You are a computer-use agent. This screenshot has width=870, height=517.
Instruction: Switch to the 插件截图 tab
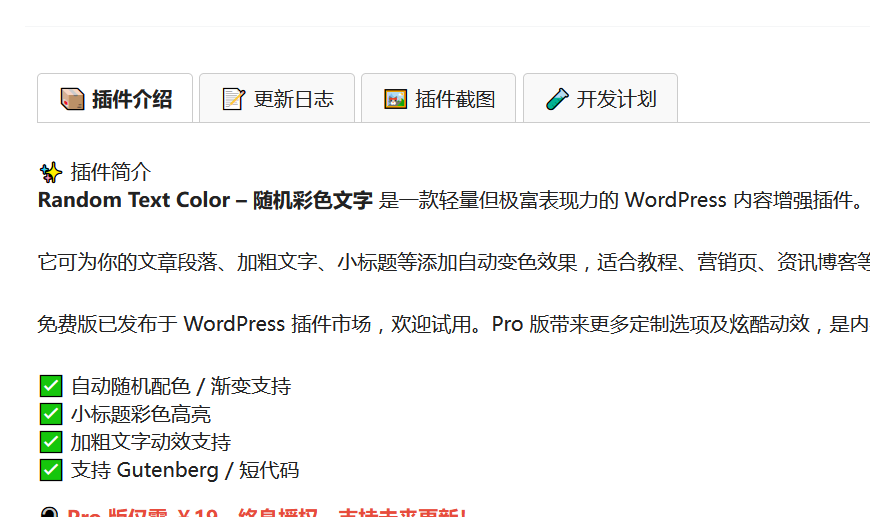[455, 99]
